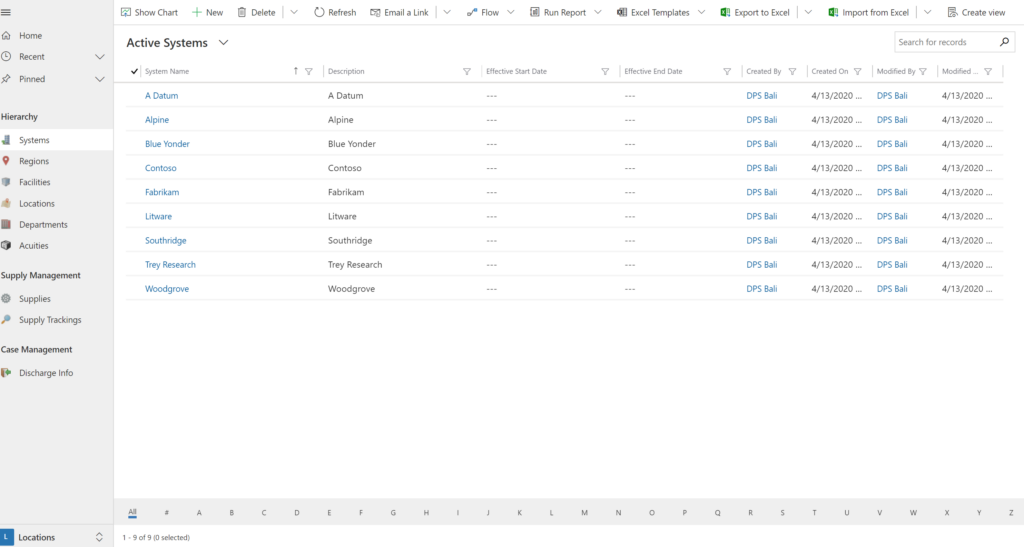
Task: Click the Create view button
Action: tap(976, 12)
